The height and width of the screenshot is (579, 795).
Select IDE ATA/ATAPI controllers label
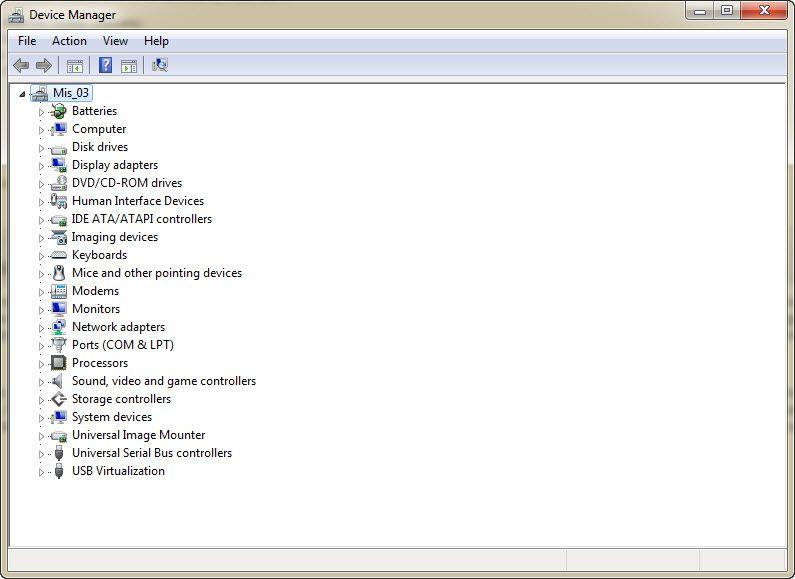141,219
